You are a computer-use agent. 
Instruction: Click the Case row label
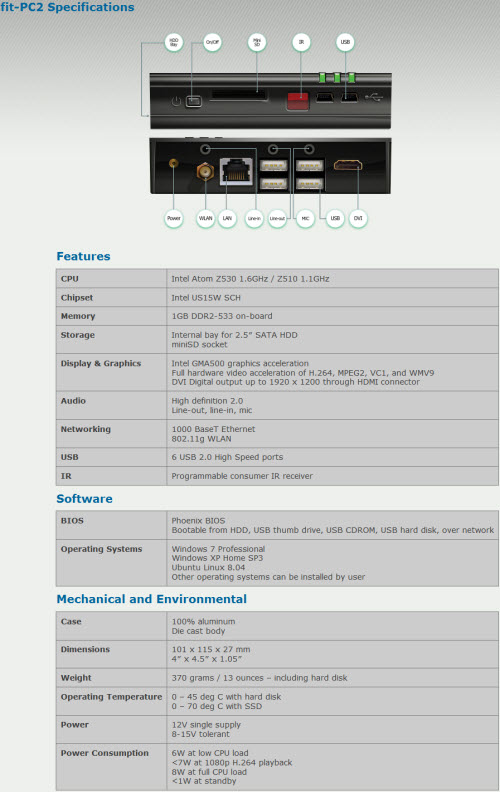pyautogui.click(x=71, y=622)
